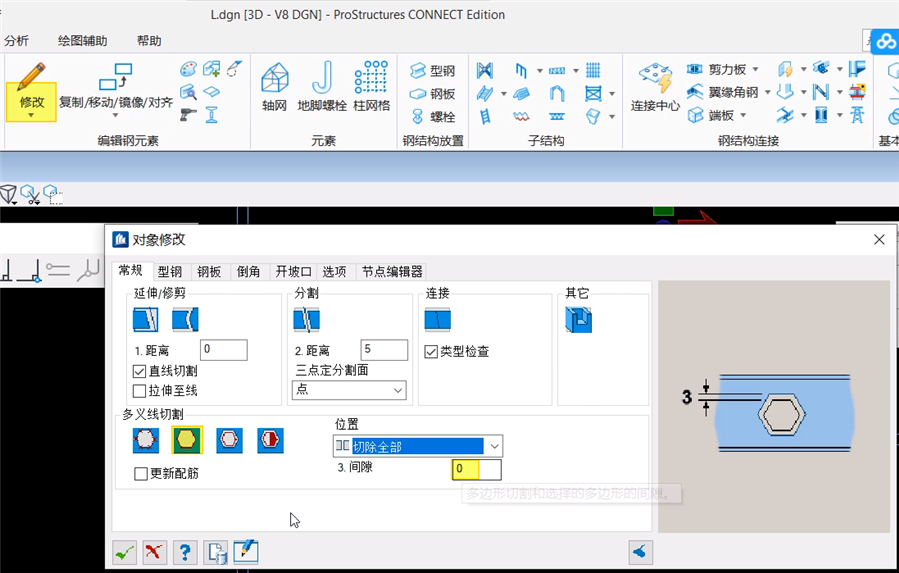
Task: Click the pencil edit note button
Action: coord(246,552)
